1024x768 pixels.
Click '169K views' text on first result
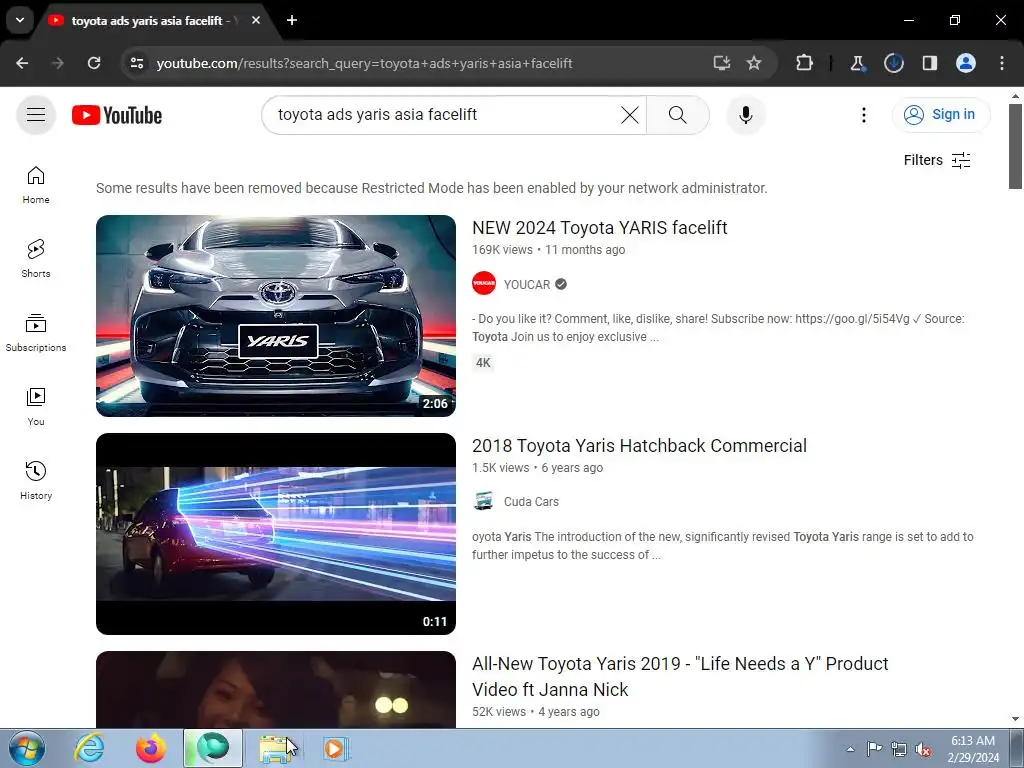pyautogui.click(x=502, y=250)
